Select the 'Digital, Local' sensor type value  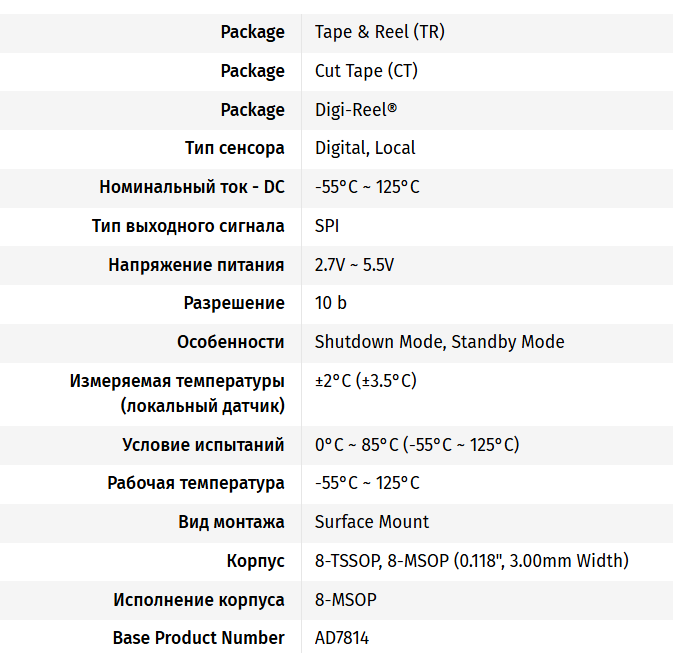tap(365, 148)
